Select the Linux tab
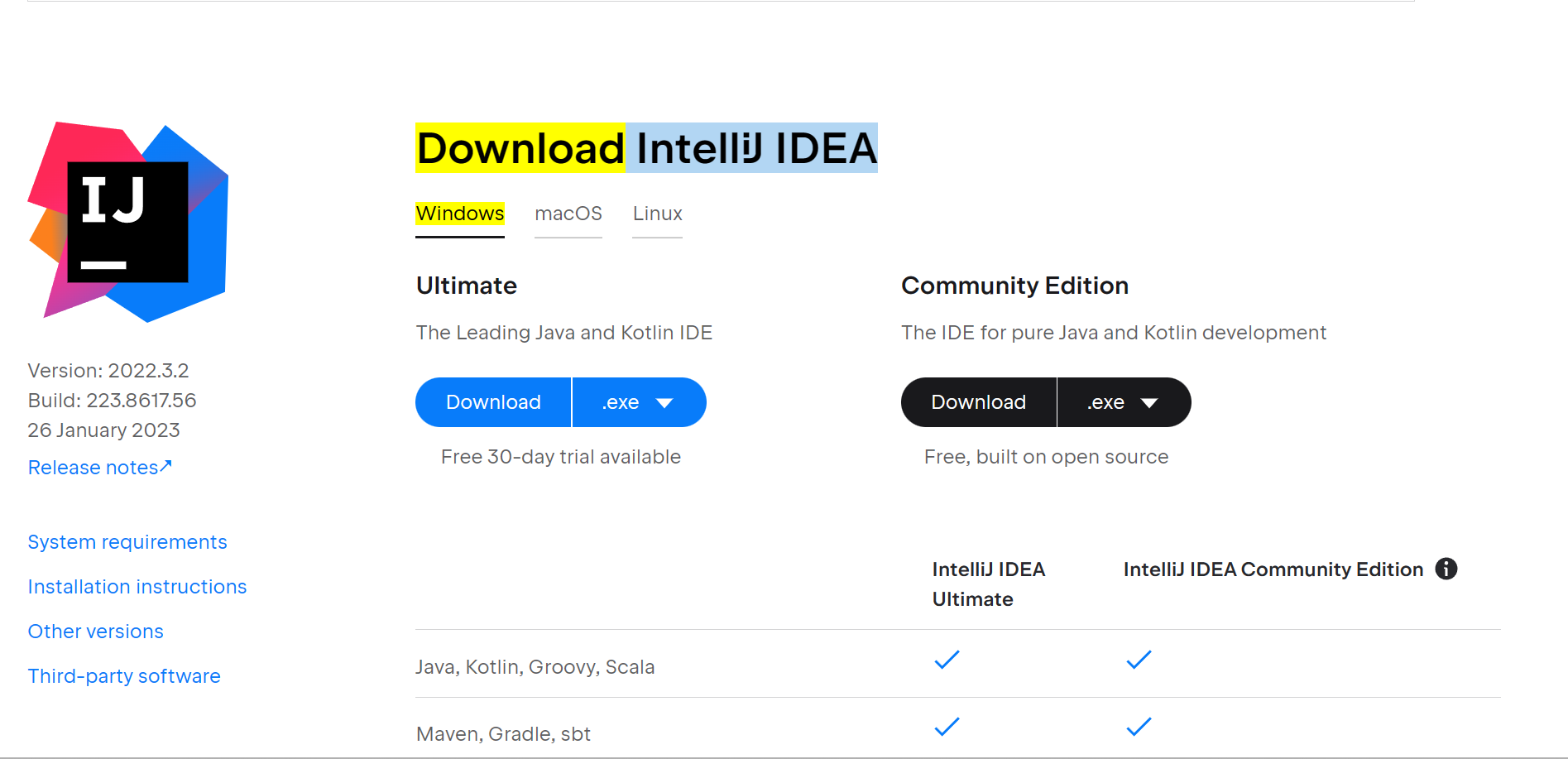 click(657, 214)
